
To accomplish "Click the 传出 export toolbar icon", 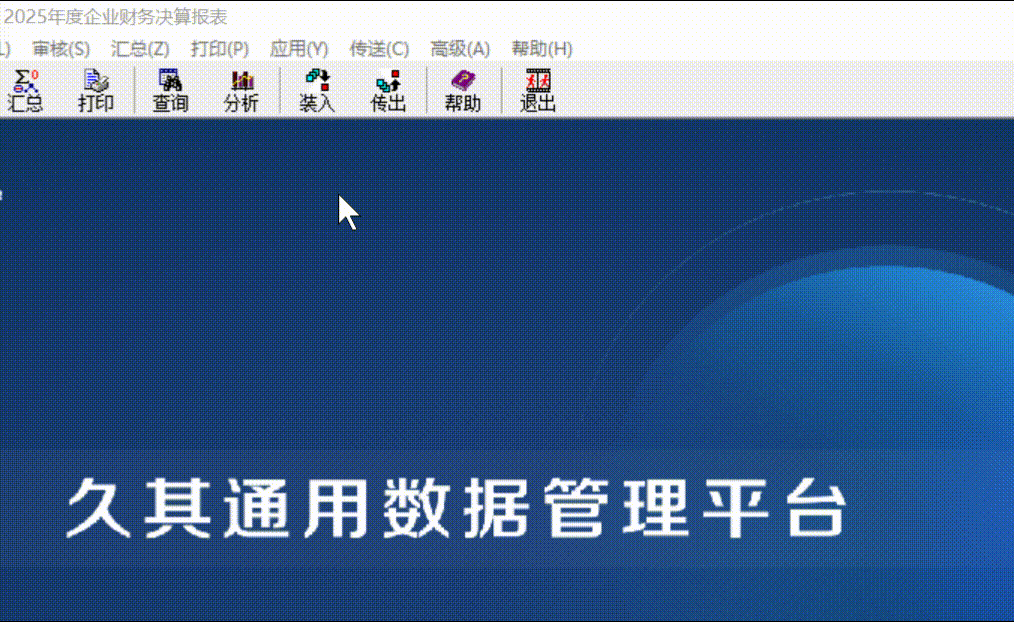I will [x=388, y=91].
